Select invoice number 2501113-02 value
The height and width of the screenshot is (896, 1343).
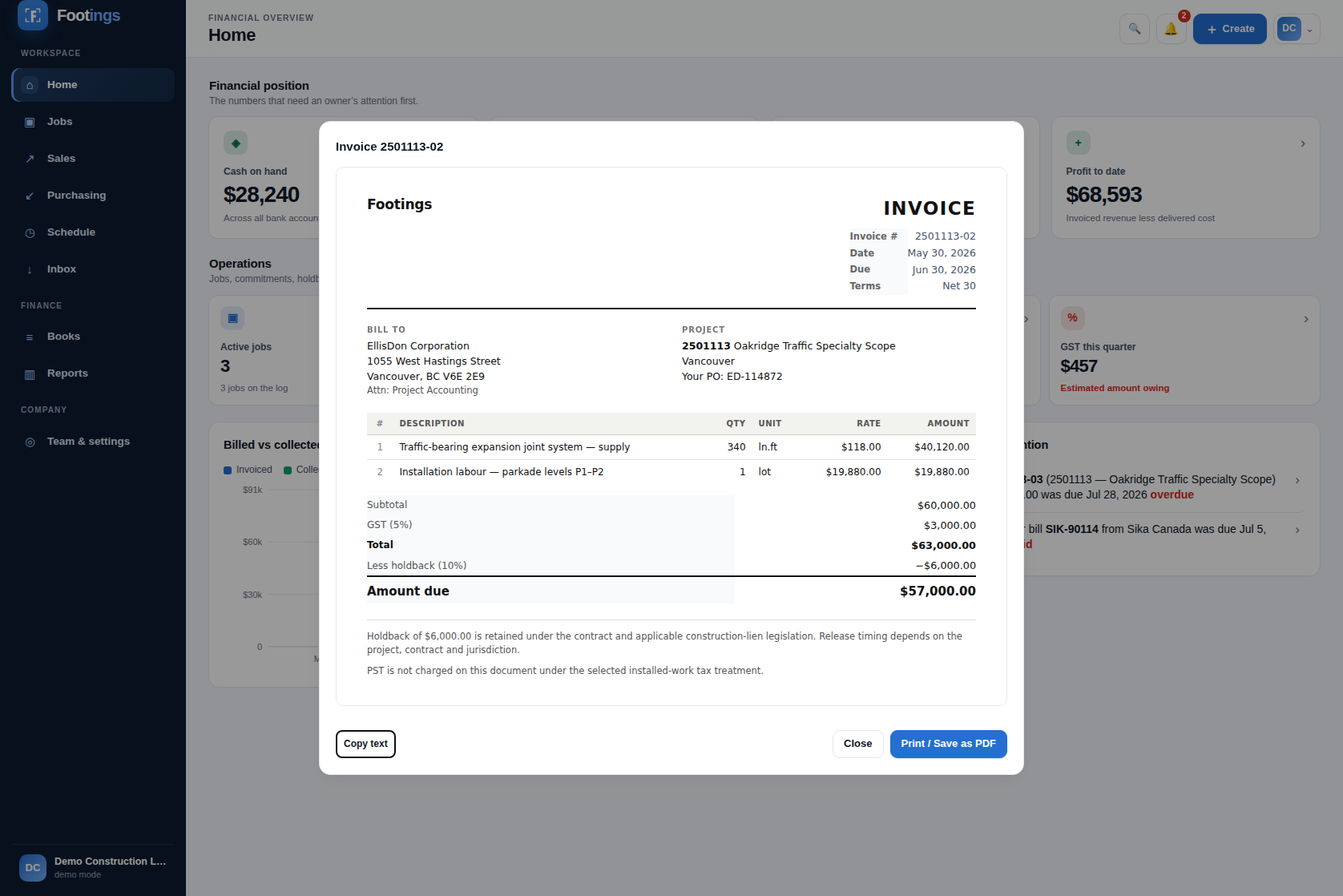point(945,236)
